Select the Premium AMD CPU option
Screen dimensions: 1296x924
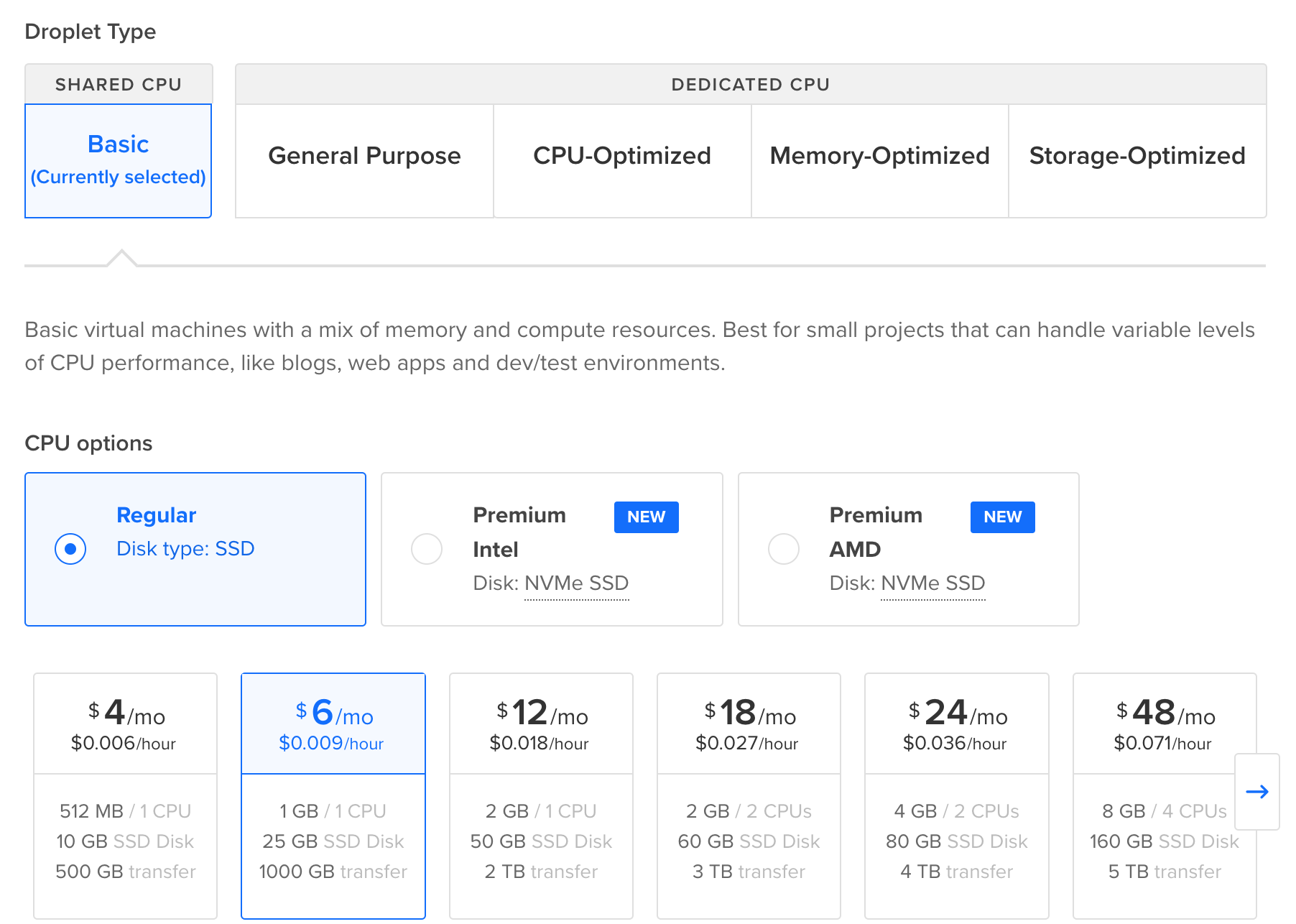(784, 549)
